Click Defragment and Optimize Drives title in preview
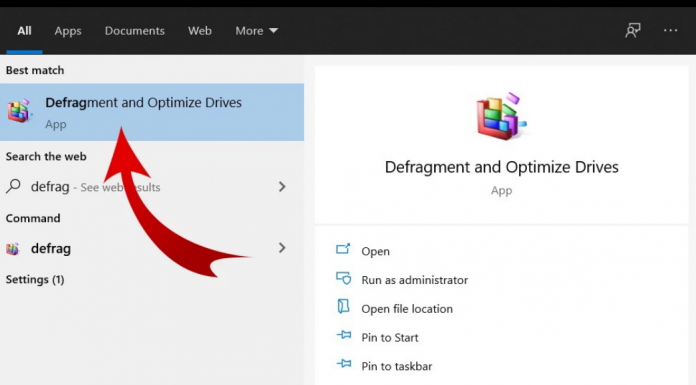The image size is (696, 385). pyautogui.click(x=502, y=167)
